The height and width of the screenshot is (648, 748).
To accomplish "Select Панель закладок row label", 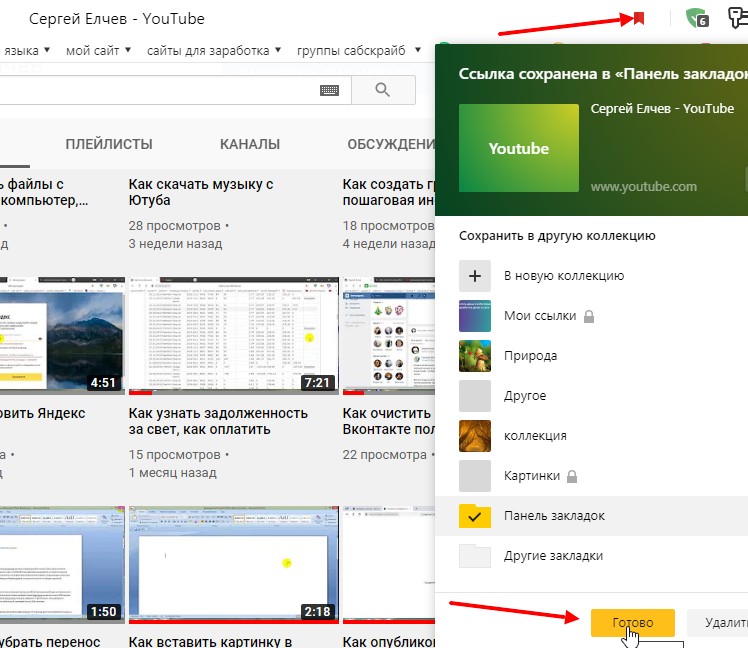I will click(554, 516).
